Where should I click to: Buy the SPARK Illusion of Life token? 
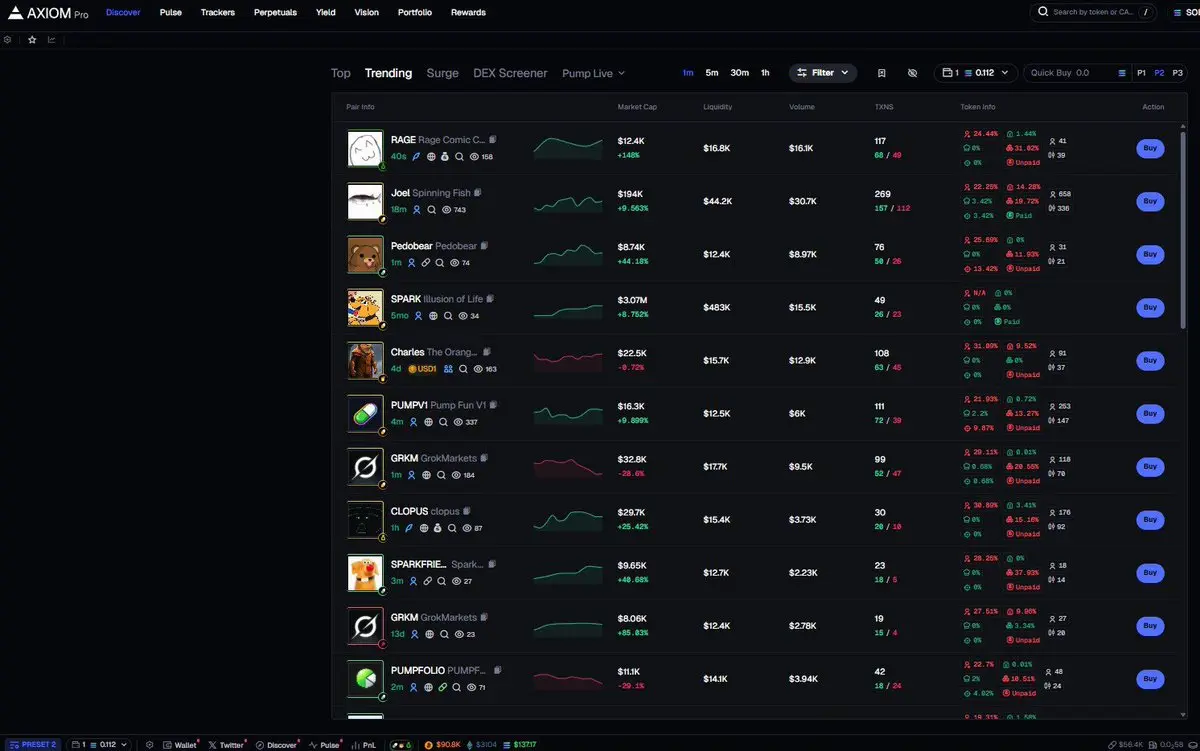pos(1150,307)
